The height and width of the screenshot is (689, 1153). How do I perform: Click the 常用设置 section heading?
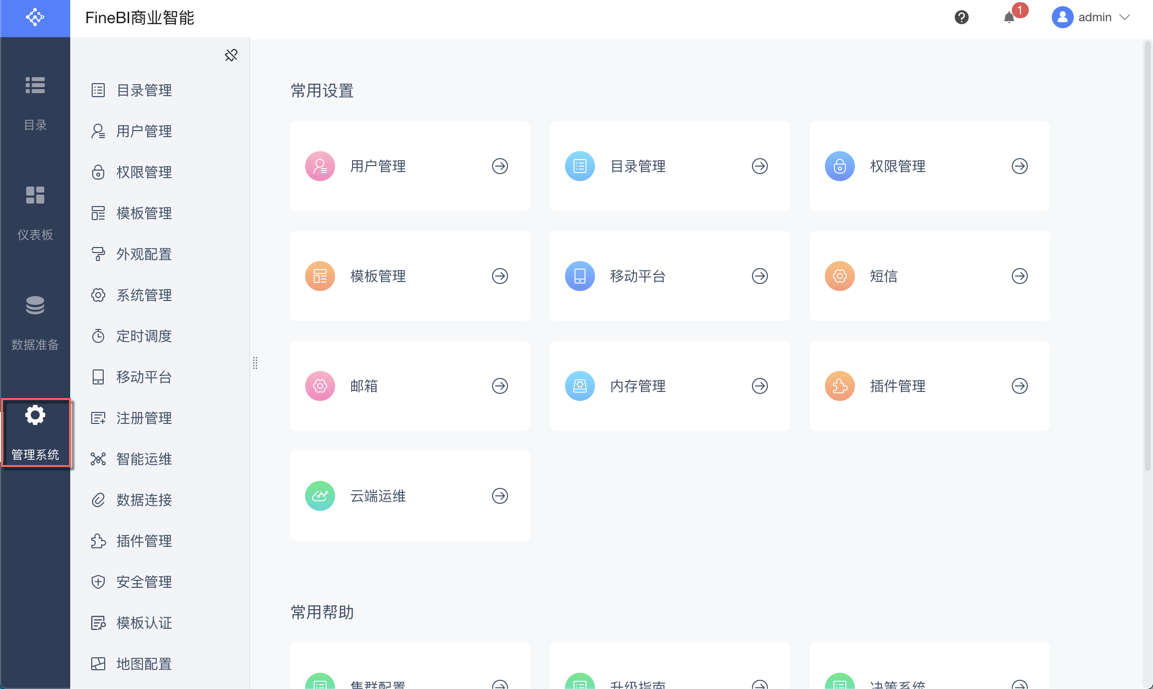pyautogui.click(x=322, y=90)
